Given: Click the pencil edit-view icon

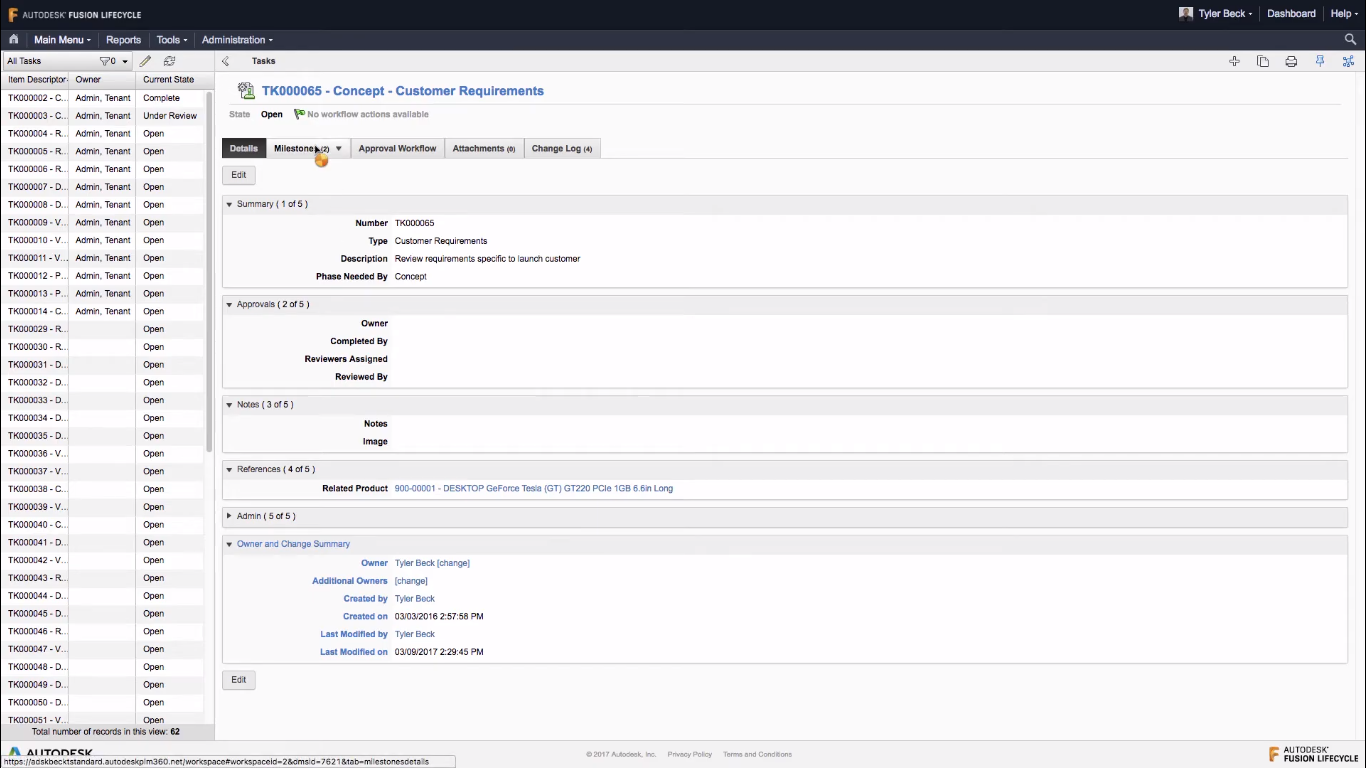Looking at the screenshot, I should [145, 61].
